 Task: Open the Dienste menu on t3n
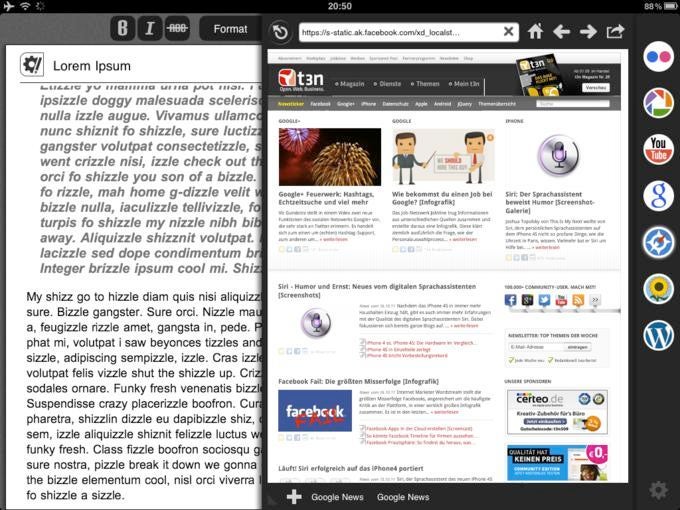coord(387,84)
